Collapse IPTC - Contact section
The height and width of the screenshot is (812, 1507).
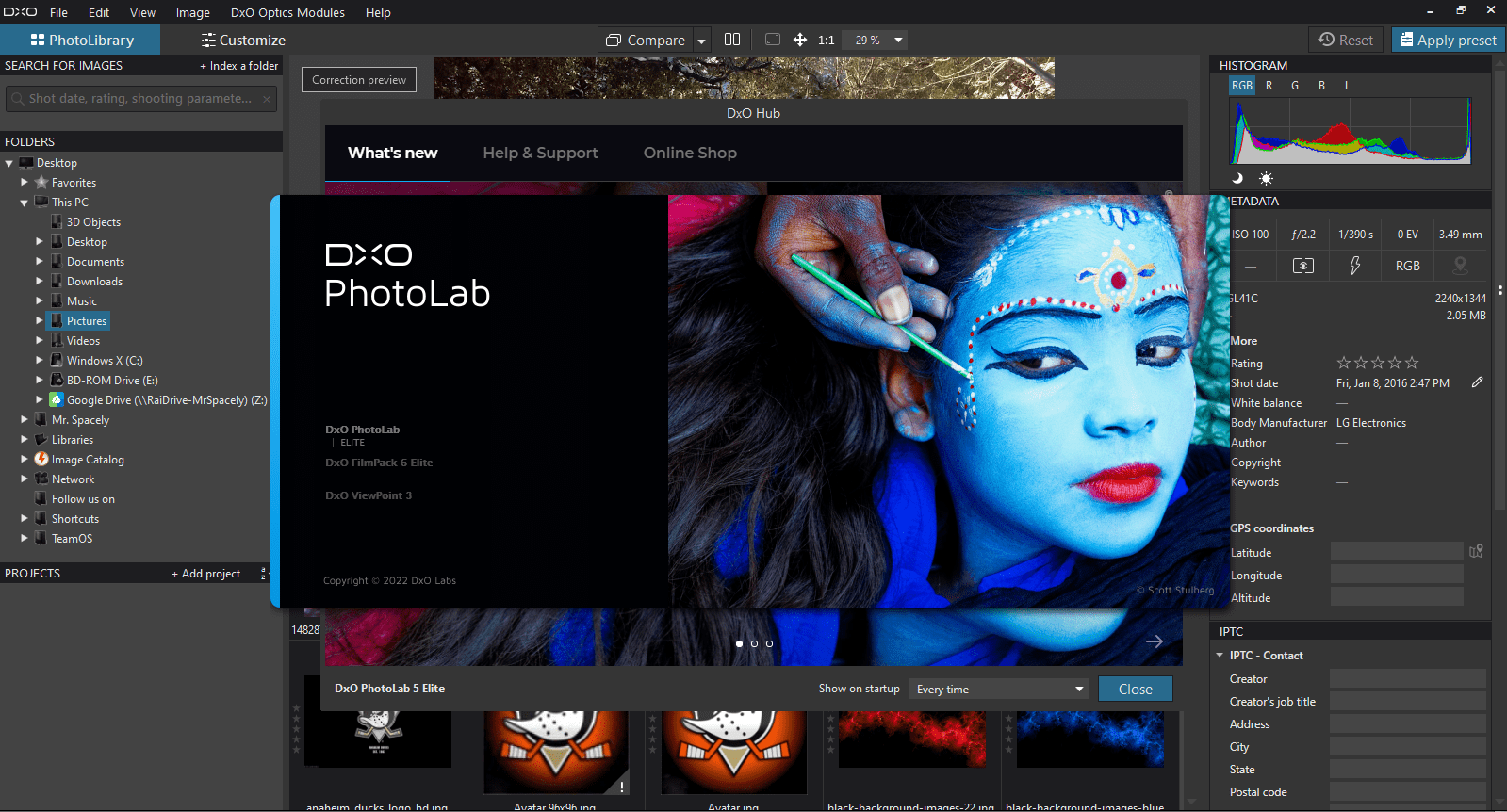(1220, 655)
